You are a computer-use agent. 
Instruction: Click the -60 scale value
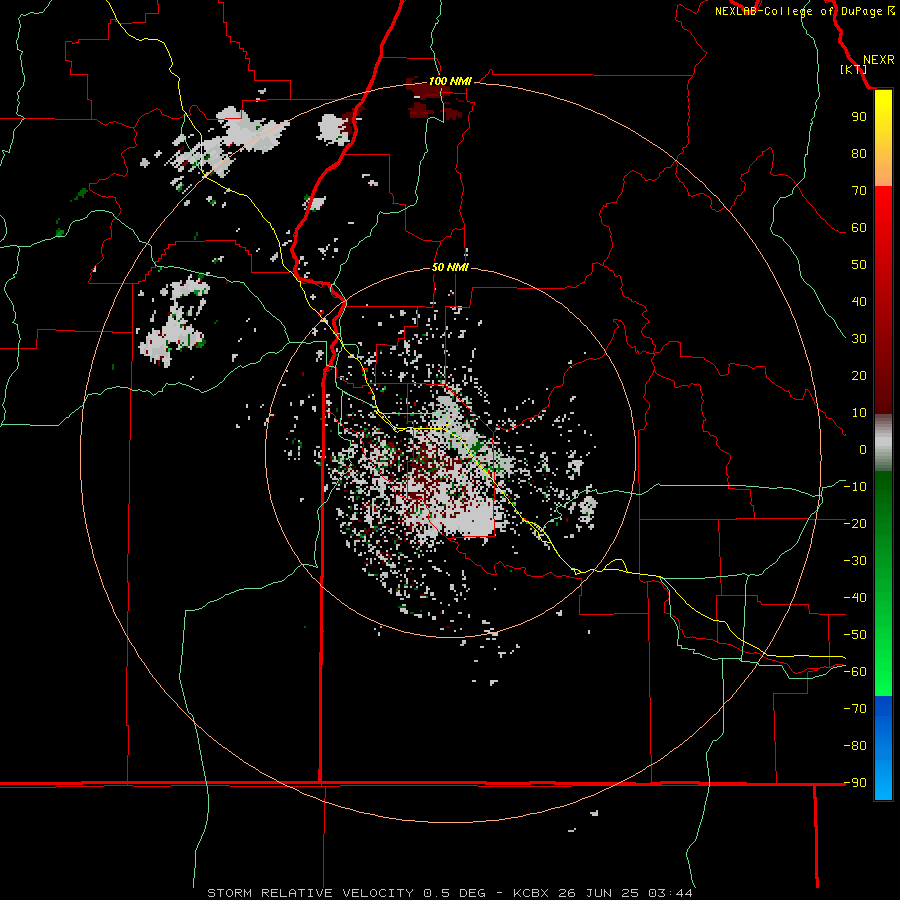pyautogui.click(x=855, y=672)
